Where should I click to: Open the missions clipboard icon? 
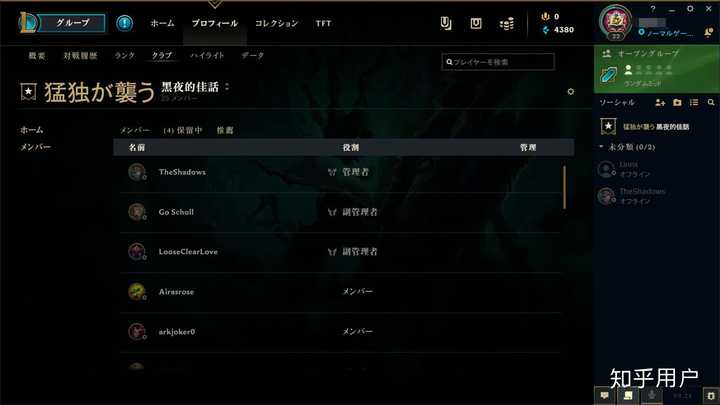click(445, 23)
